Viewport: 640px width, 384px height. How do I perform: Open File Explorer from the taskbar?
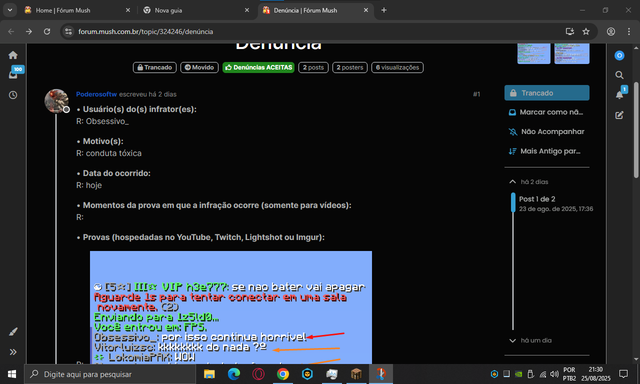209,374
